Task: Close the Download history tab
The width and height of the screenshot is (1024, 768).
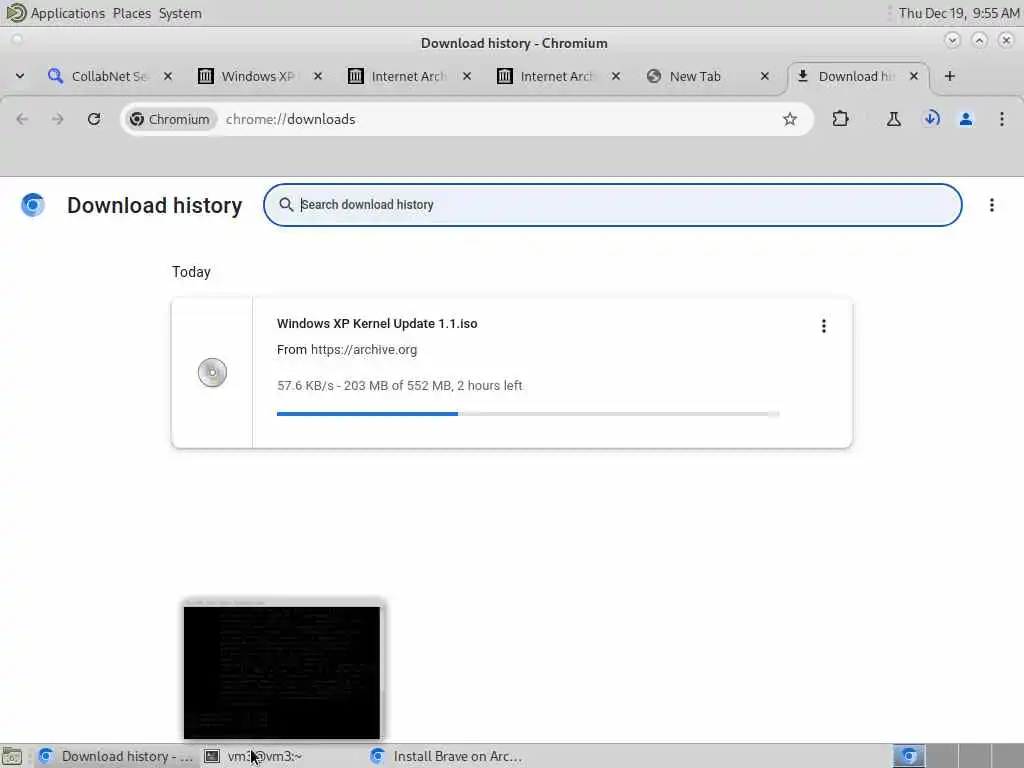Action: (x=914, y=76)
